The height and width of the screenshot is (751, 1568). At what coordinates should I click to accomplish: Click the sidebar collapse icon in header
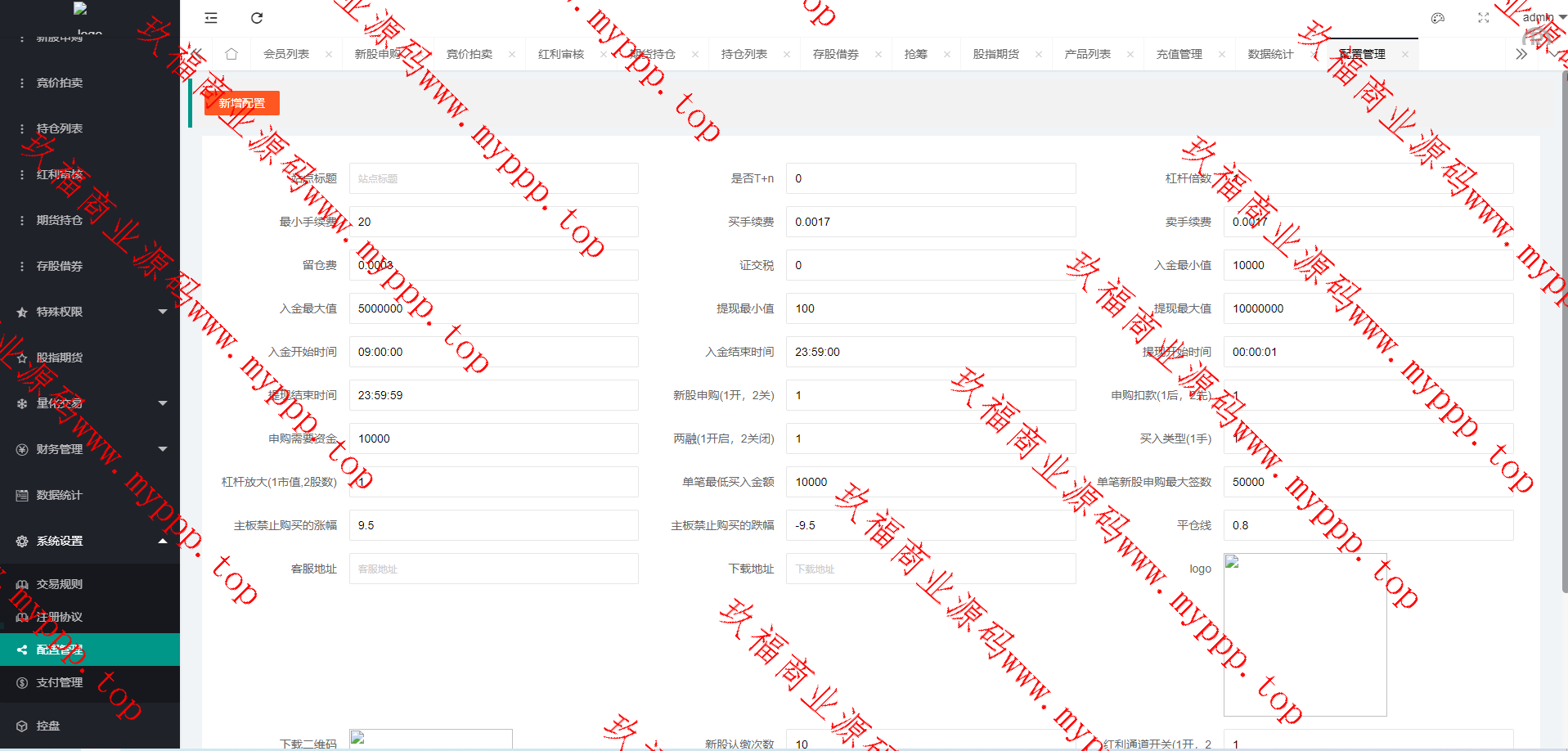(x=211, y=18)
